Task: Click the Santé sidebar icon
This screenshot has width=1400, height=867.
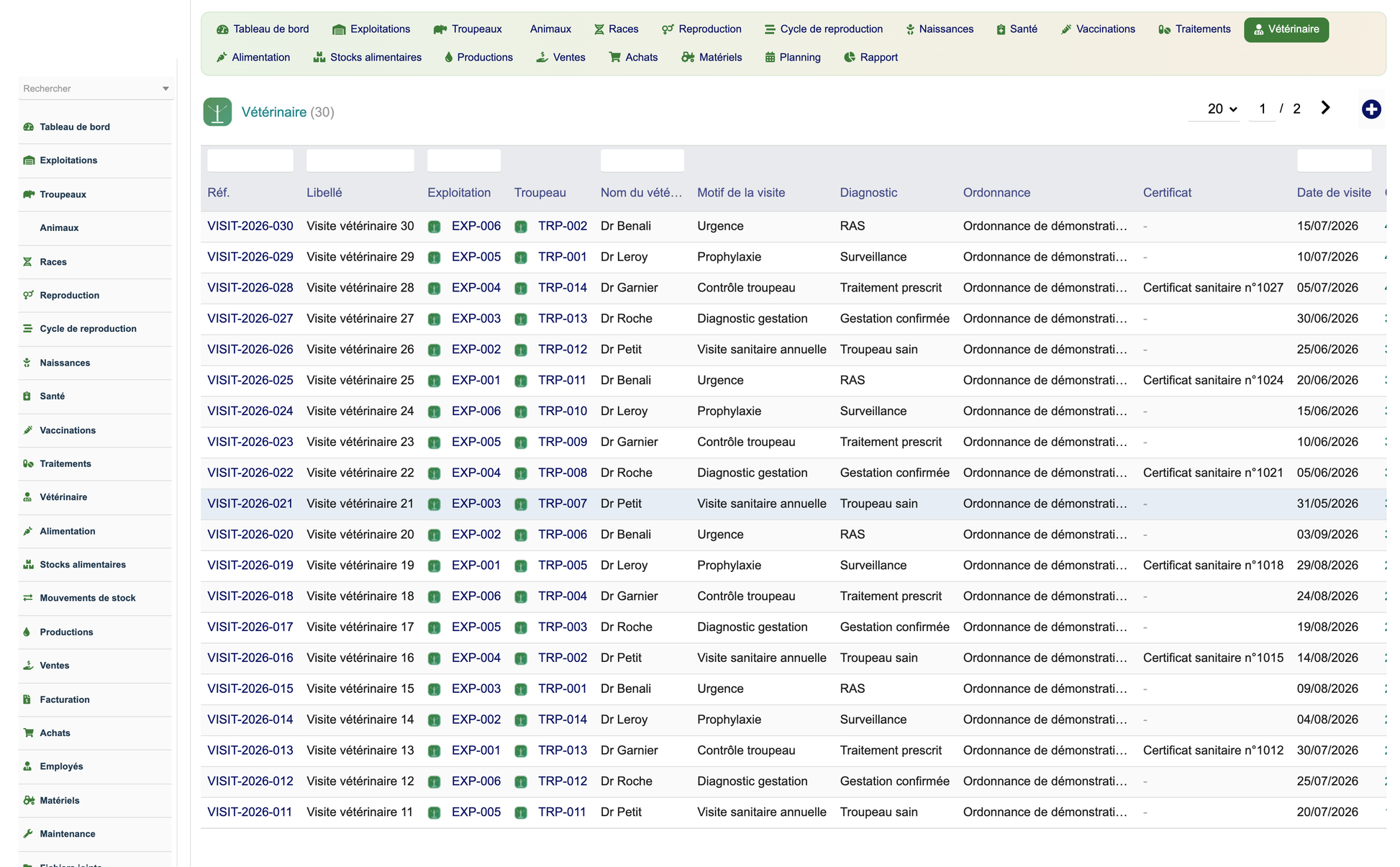Action: (27, 396)
